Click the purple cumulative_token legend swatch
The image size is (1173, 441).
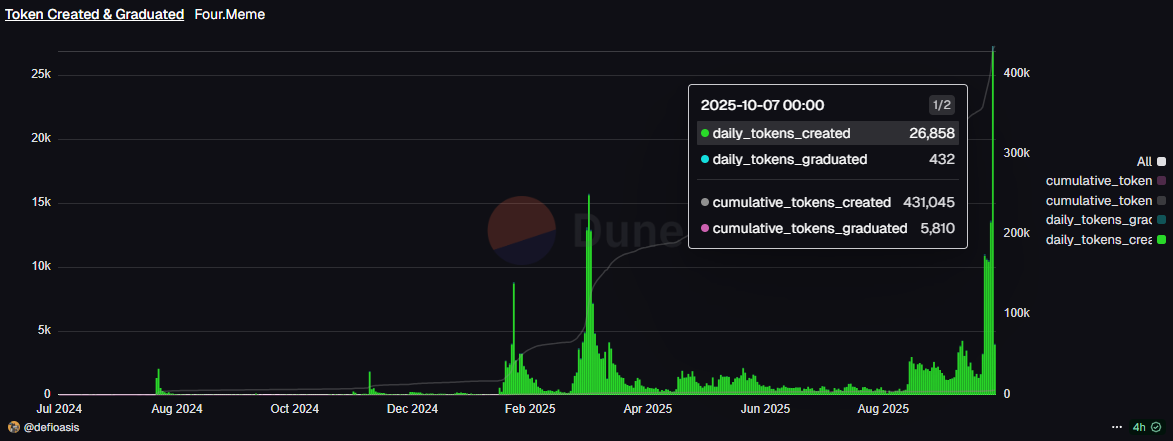click(x=1160, y=181)
